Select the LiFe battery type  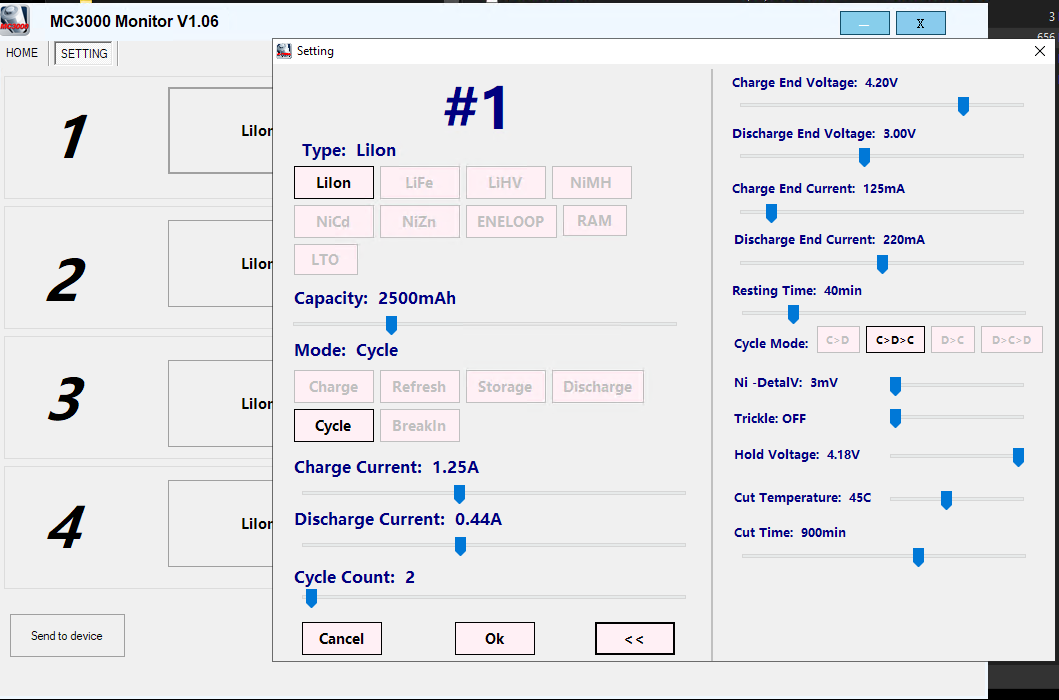(419, 182)
